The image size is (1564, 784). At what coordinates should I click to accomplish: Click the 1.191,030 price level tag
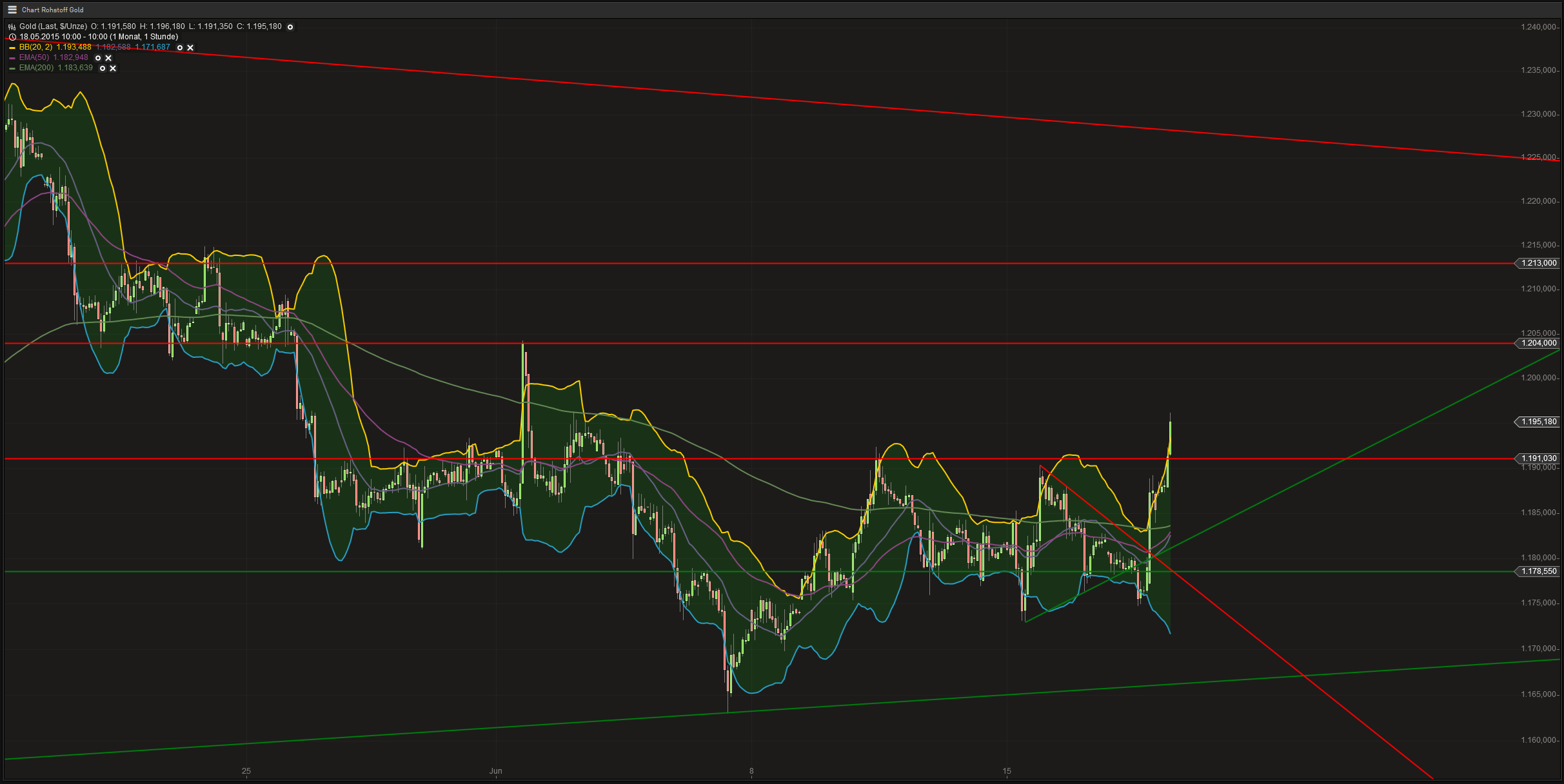[x=1541, y=458]
